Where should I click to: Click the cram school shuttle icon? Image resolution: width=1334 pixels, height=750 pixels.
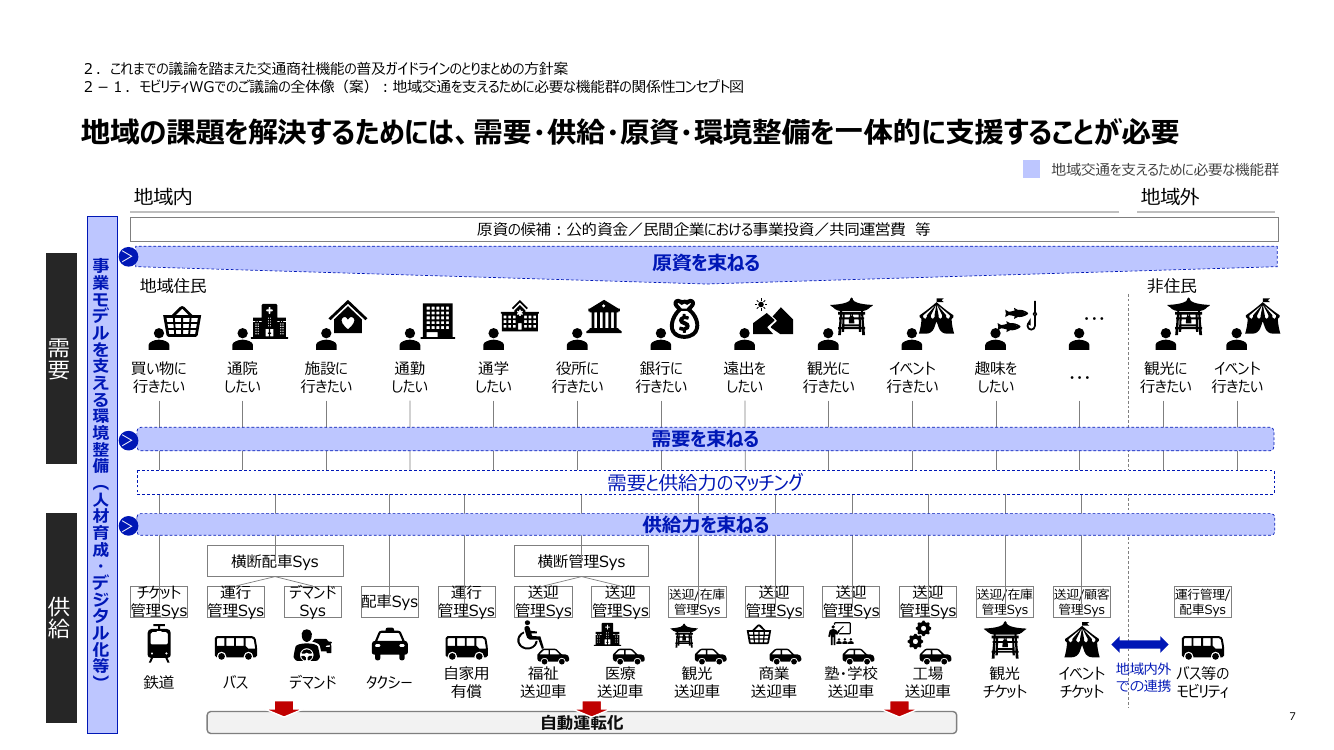[x=851, y=643]
